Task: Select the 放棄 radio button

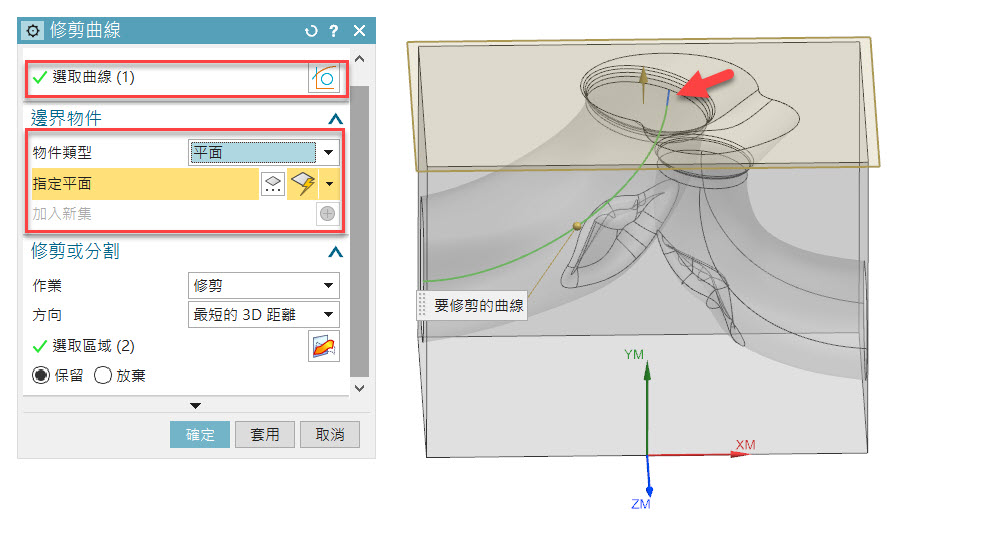Action: (103, 375)
